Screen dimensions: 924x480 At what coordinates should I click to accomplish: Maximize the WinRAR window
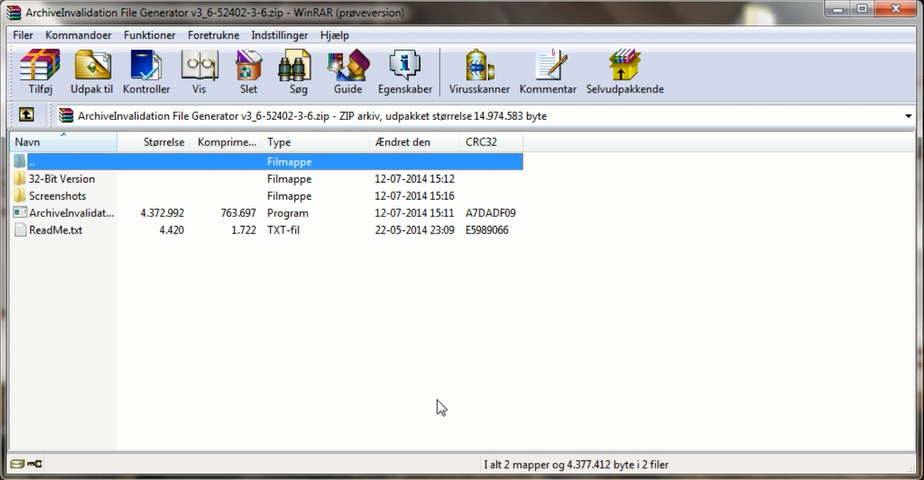click(862, 9)
